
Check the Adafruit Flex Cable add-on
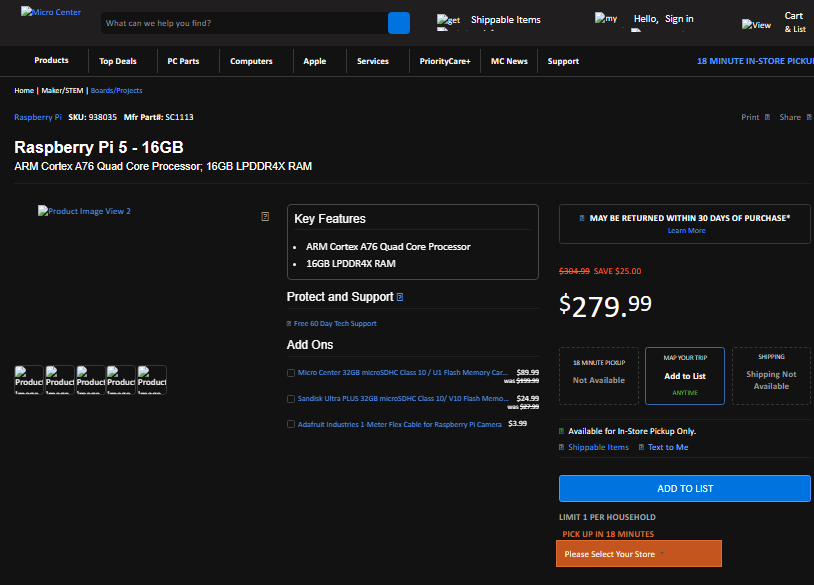click(x=291, y=424)
